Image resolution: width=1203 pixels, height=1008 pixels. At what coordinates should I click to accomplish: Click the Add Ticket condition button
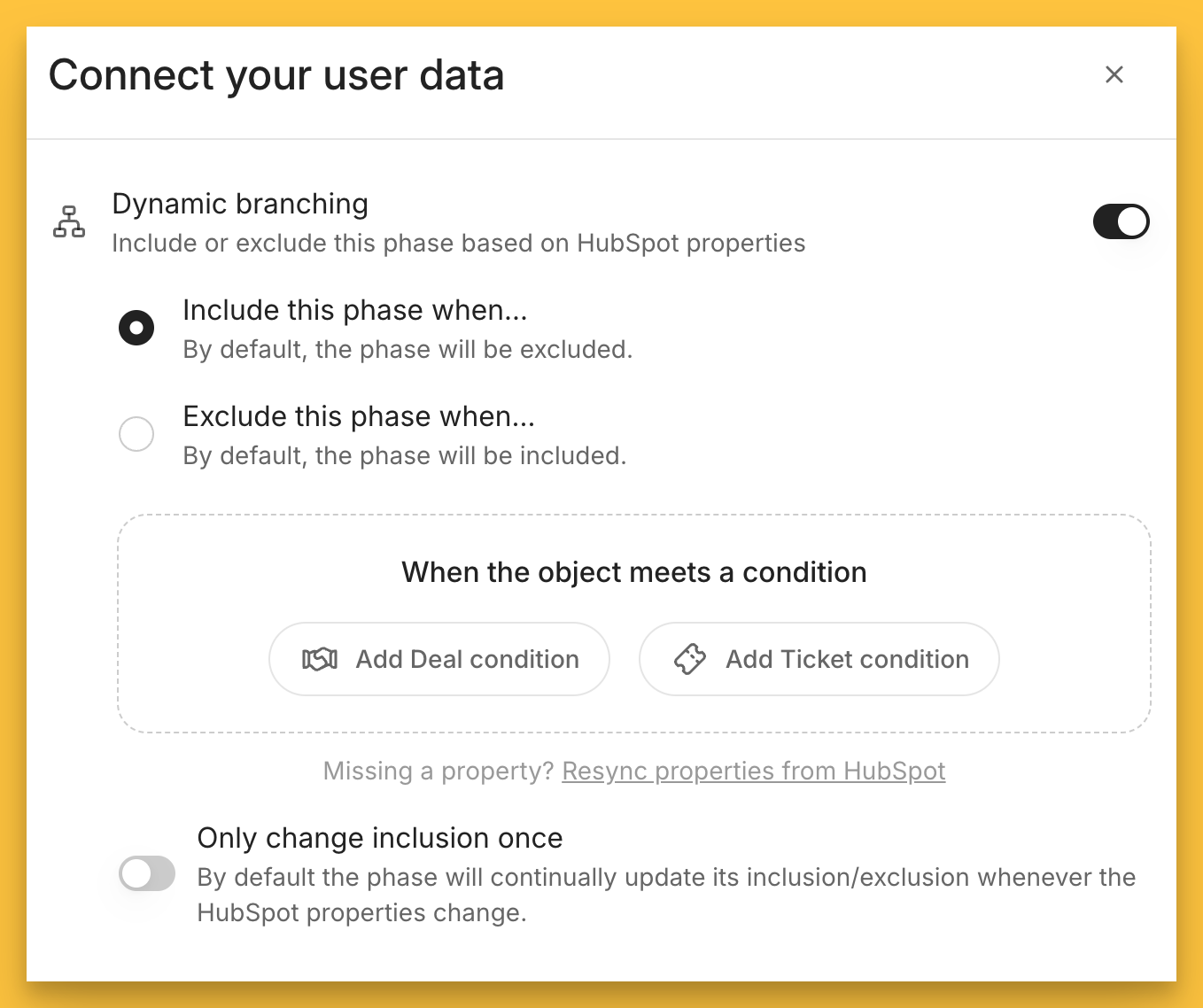point(819,659)
